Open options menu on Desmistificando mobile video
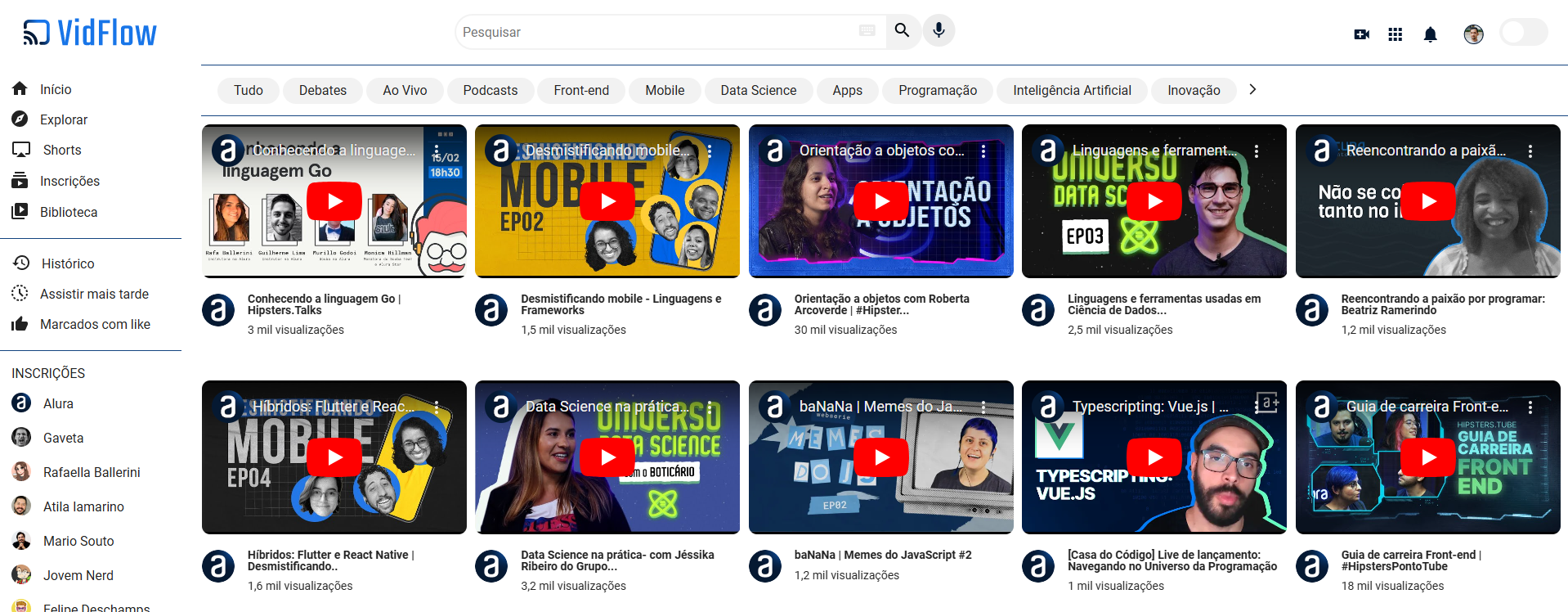Image resolution: width=1568 pixels, height=612 pixels. click(710, 151)
